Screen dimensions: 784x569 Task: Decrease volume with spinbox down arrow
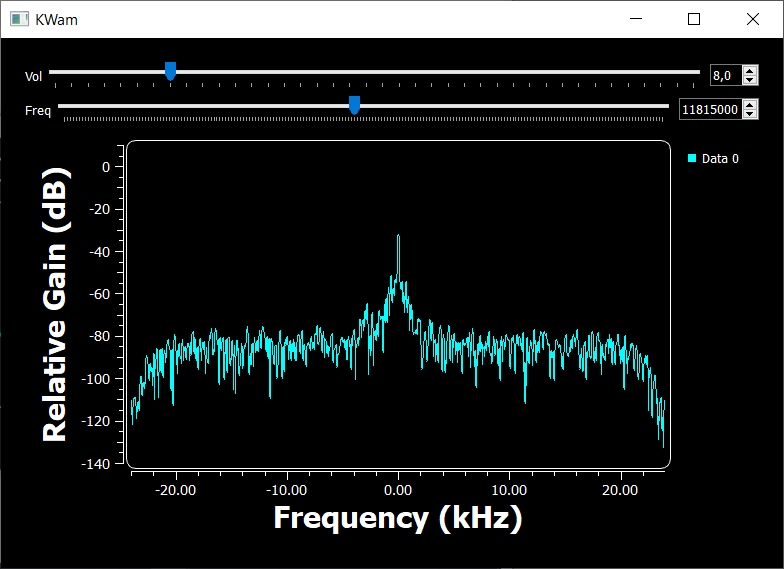coord(750,80)
